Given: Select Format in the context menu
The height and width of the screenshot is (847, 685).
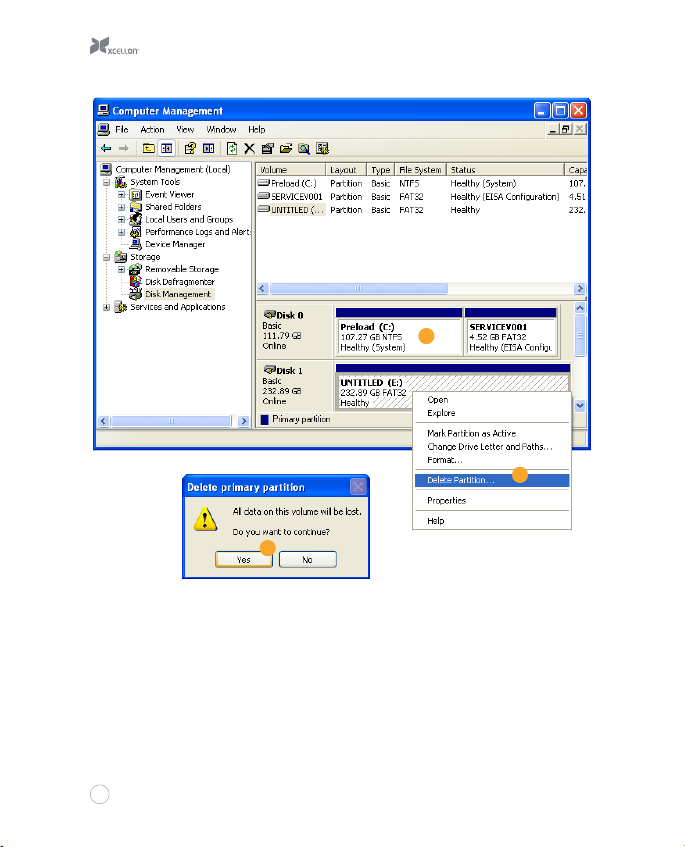Looking at the screenshot, I should point(444,460).
